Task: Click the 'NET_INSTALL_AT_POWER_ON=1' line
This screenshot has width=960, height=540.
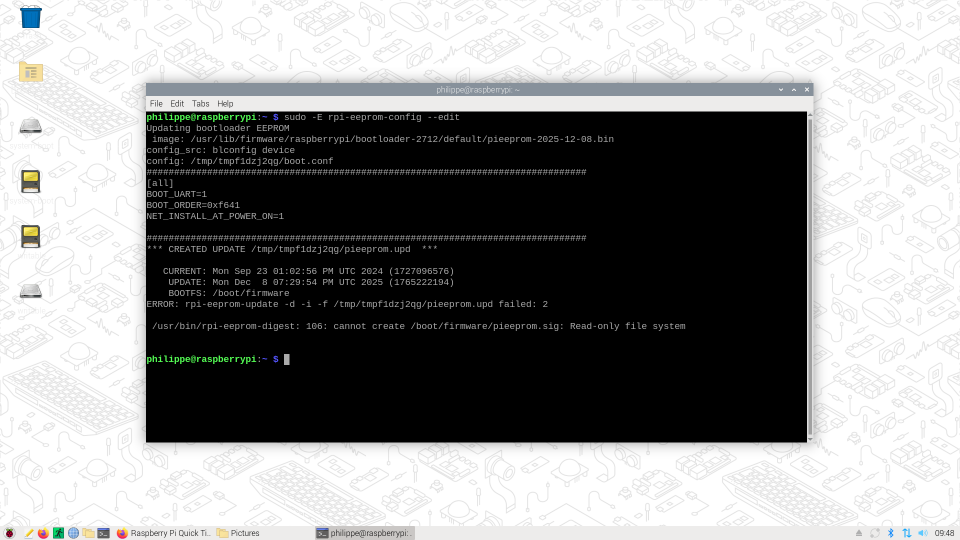Action: click(x=215, y=216)
